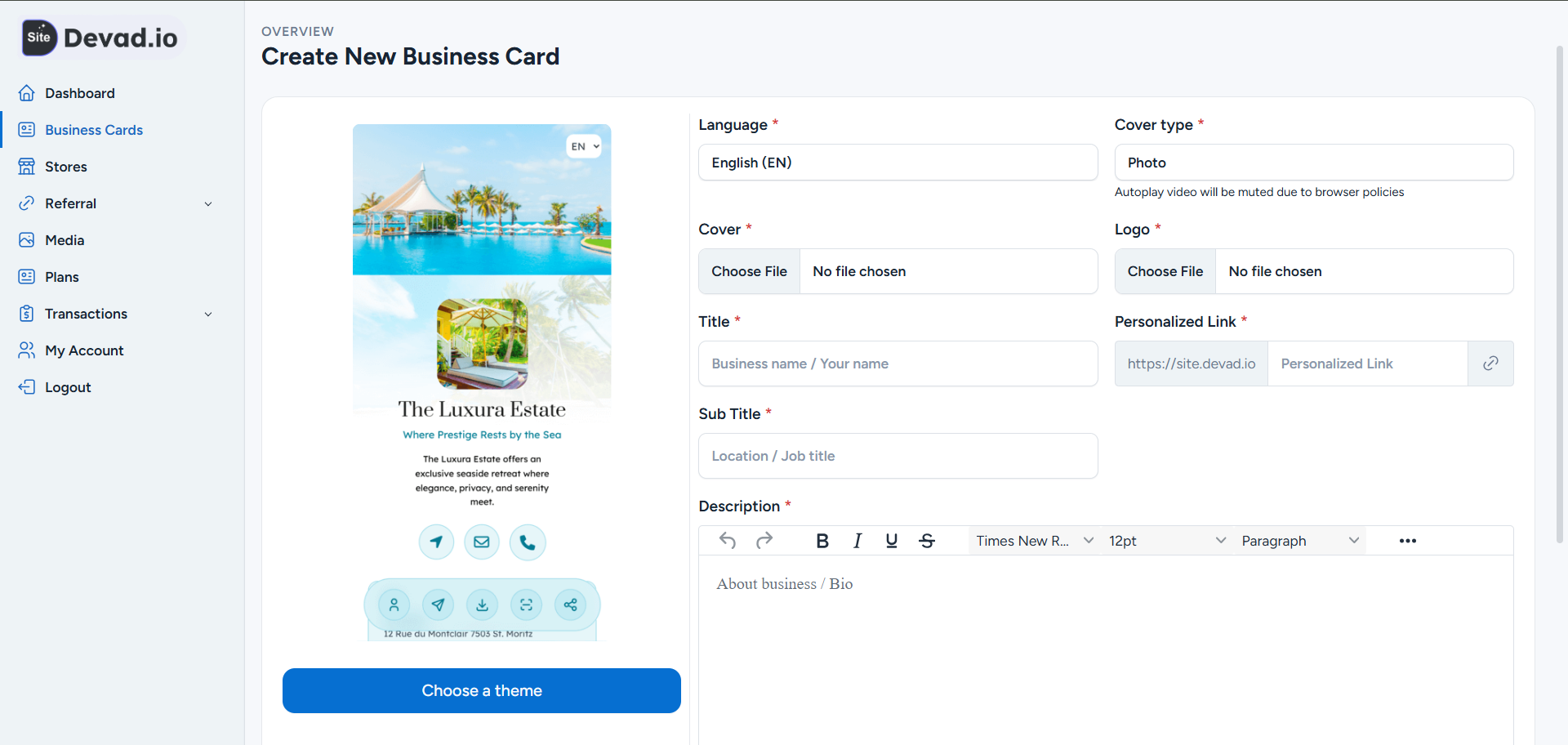Navigate to the Stores section

click(x=66, y=167)
